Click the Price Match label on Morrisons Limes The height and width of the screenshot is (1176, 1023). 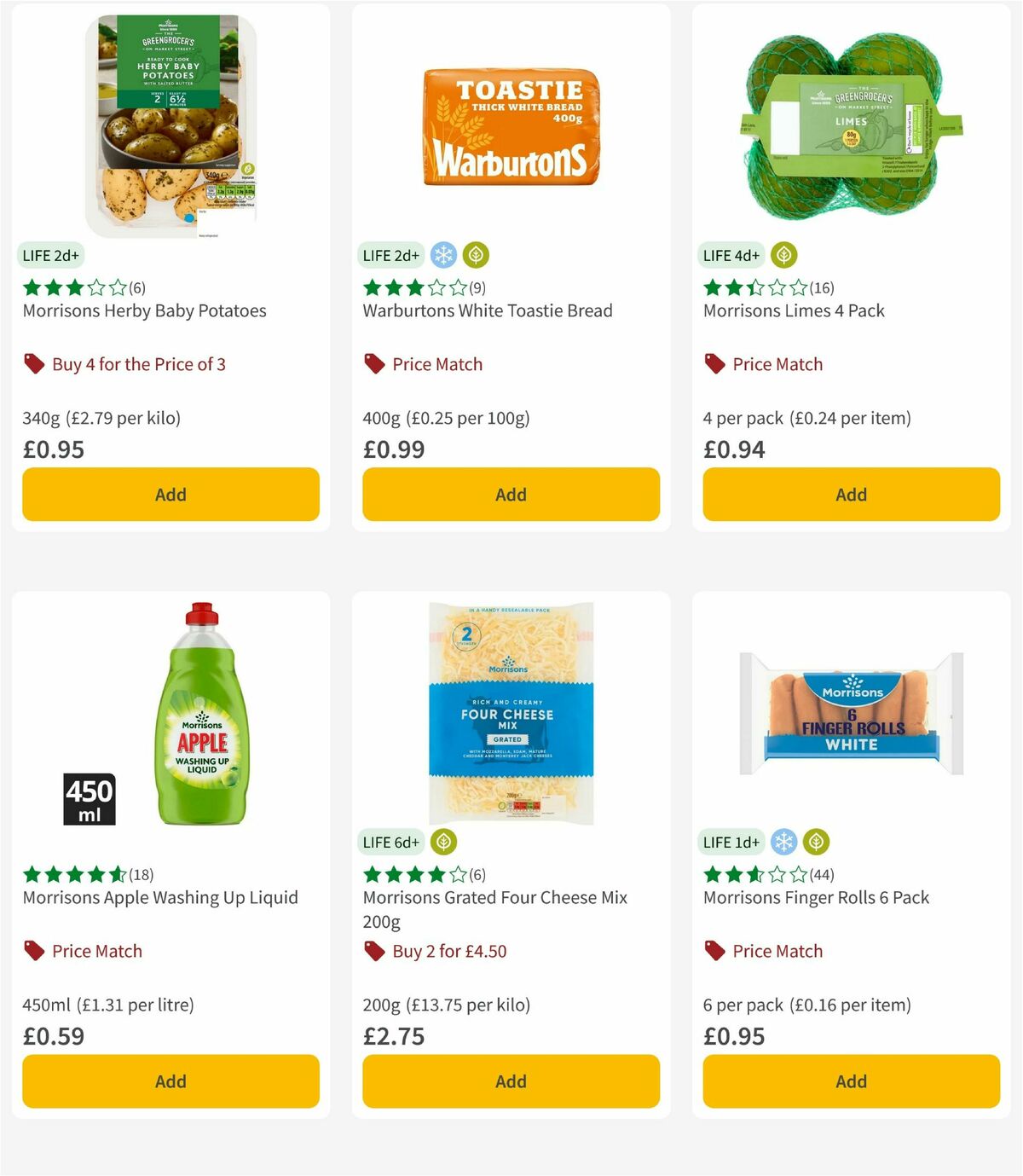(x=777, y=363)
